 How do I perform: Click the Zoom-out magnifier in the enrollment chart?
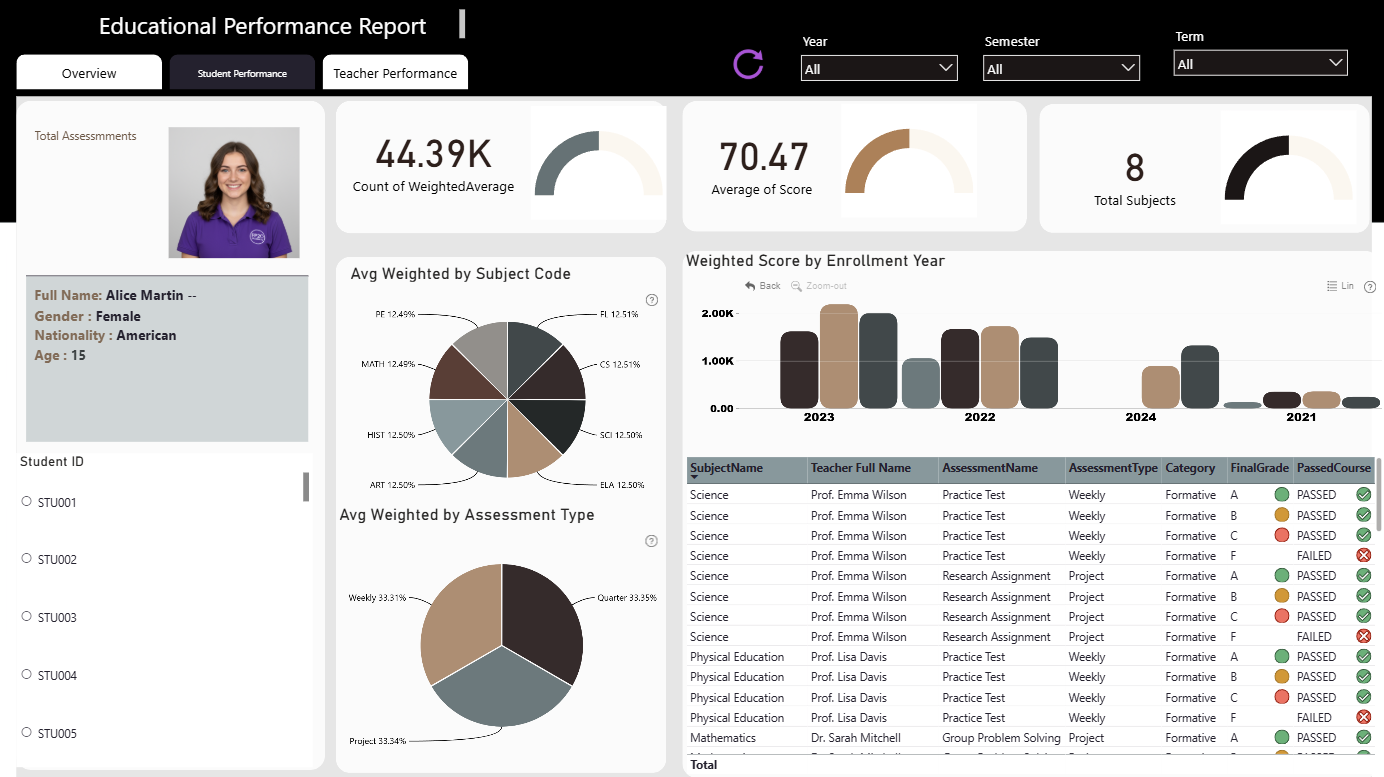tap(796, 286)
